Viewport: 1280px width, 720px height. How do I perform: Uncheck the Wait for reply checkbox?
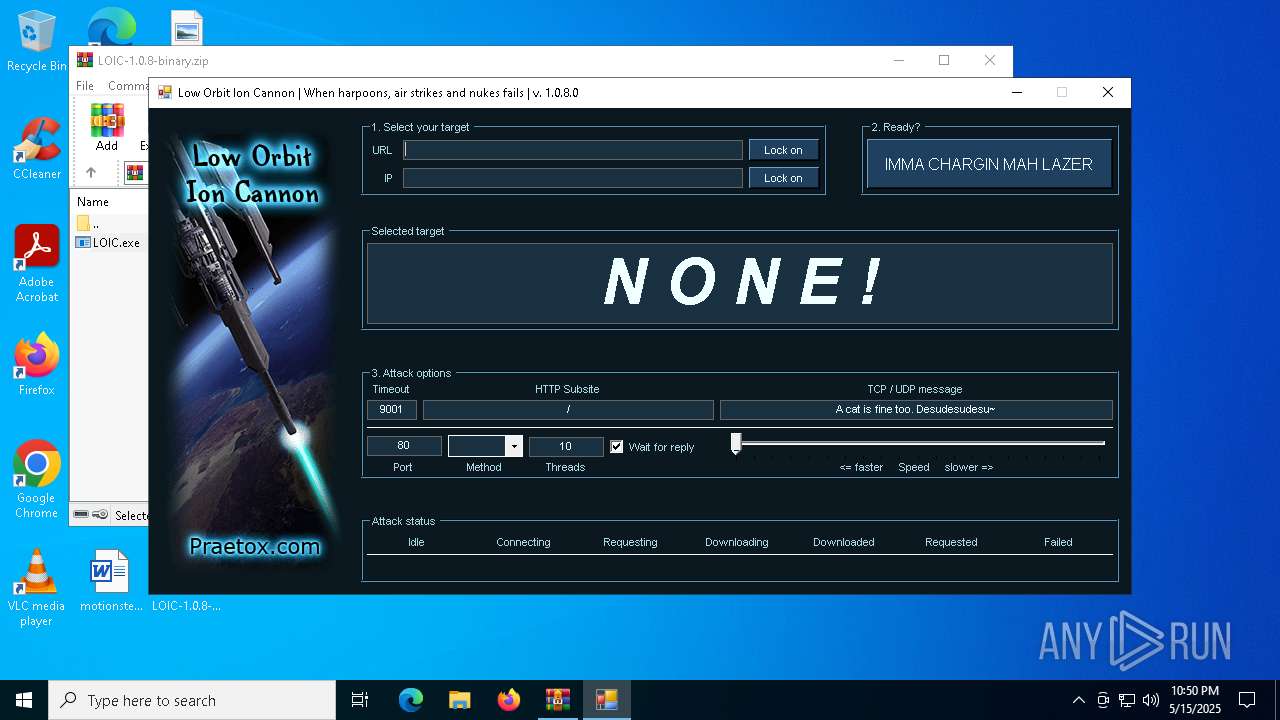click(617, 447)
